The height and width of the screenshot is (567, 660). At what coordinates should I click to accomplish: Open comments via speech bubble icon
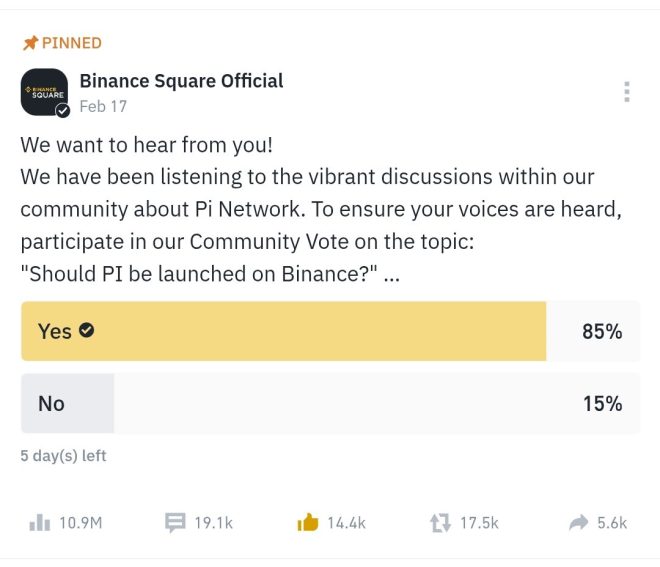click(x=175, y=522)
